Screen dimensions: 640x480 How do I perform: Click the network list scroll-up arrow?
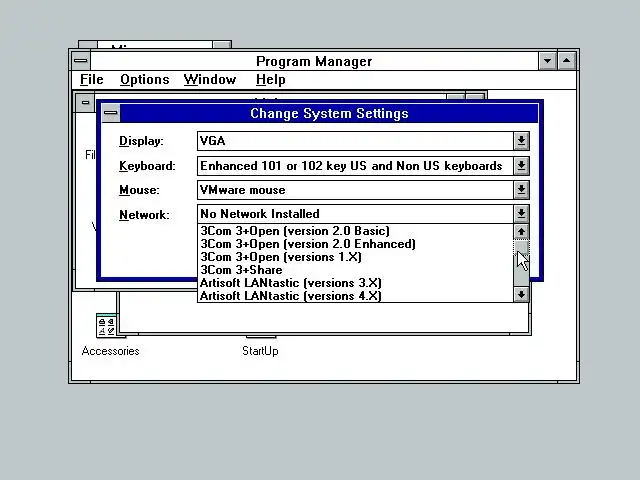tap(521, 232)
